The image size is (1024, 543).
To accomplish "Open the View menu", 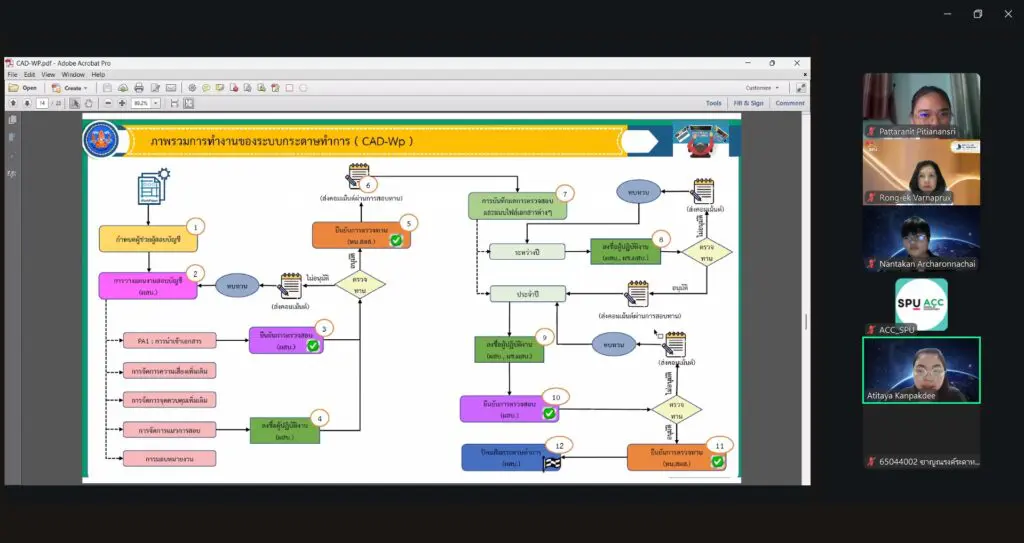I will (x=48, y=75).
